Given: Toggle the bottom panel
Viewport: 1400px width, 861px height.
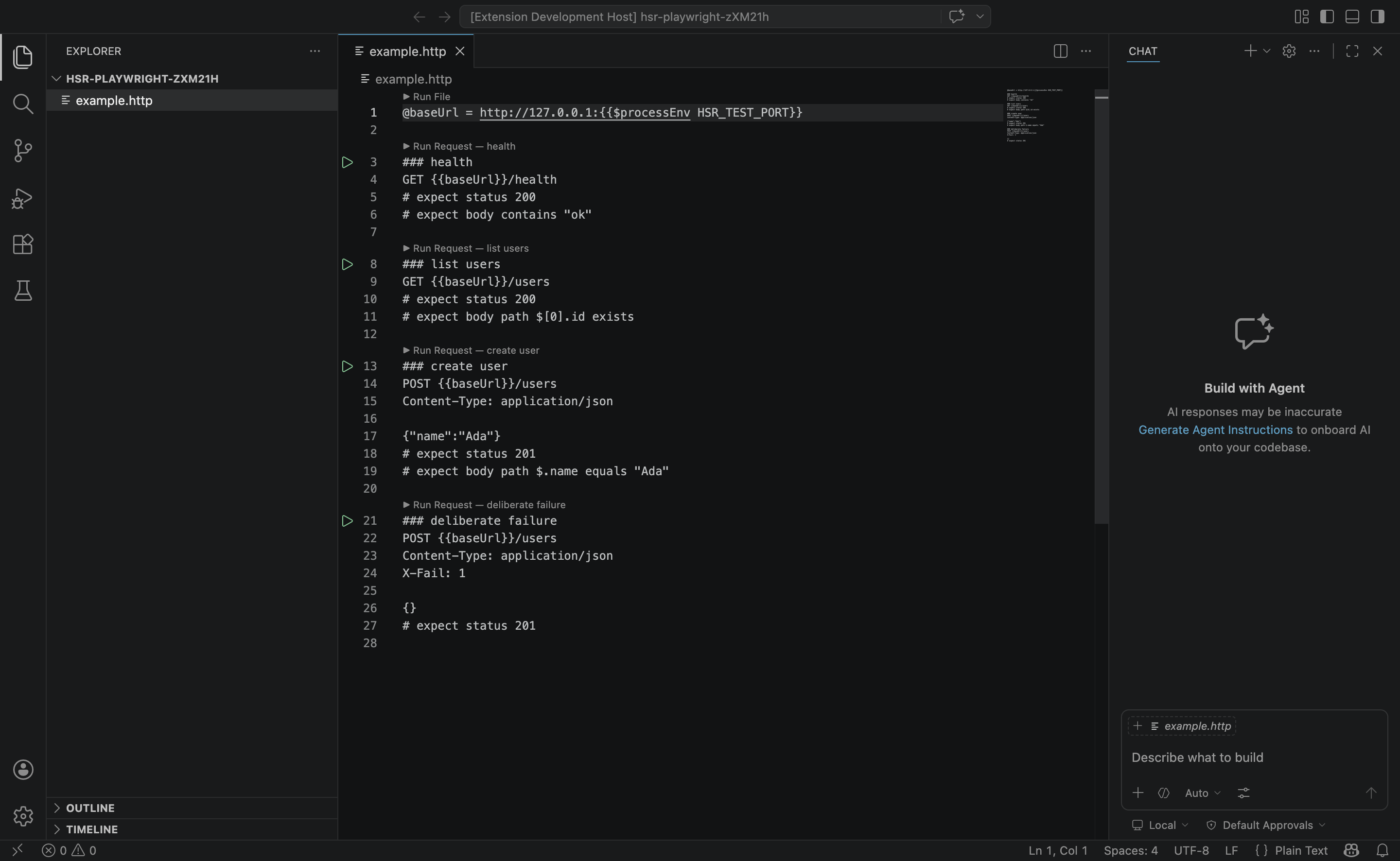Looking at the screenshot, I should [1352, 17].
